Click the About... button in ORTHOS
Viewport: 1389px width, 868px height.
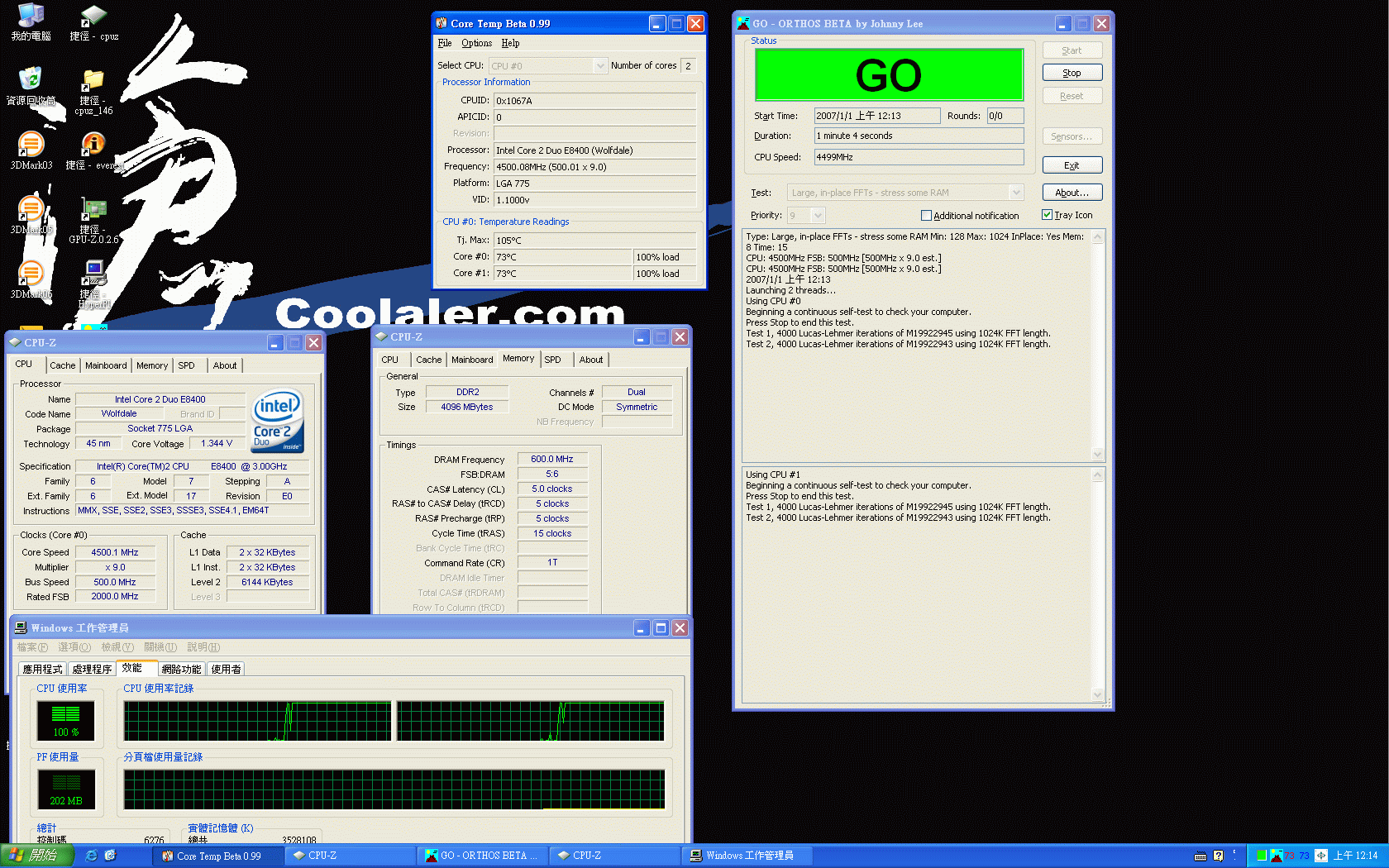click(x=1072, y=193)
